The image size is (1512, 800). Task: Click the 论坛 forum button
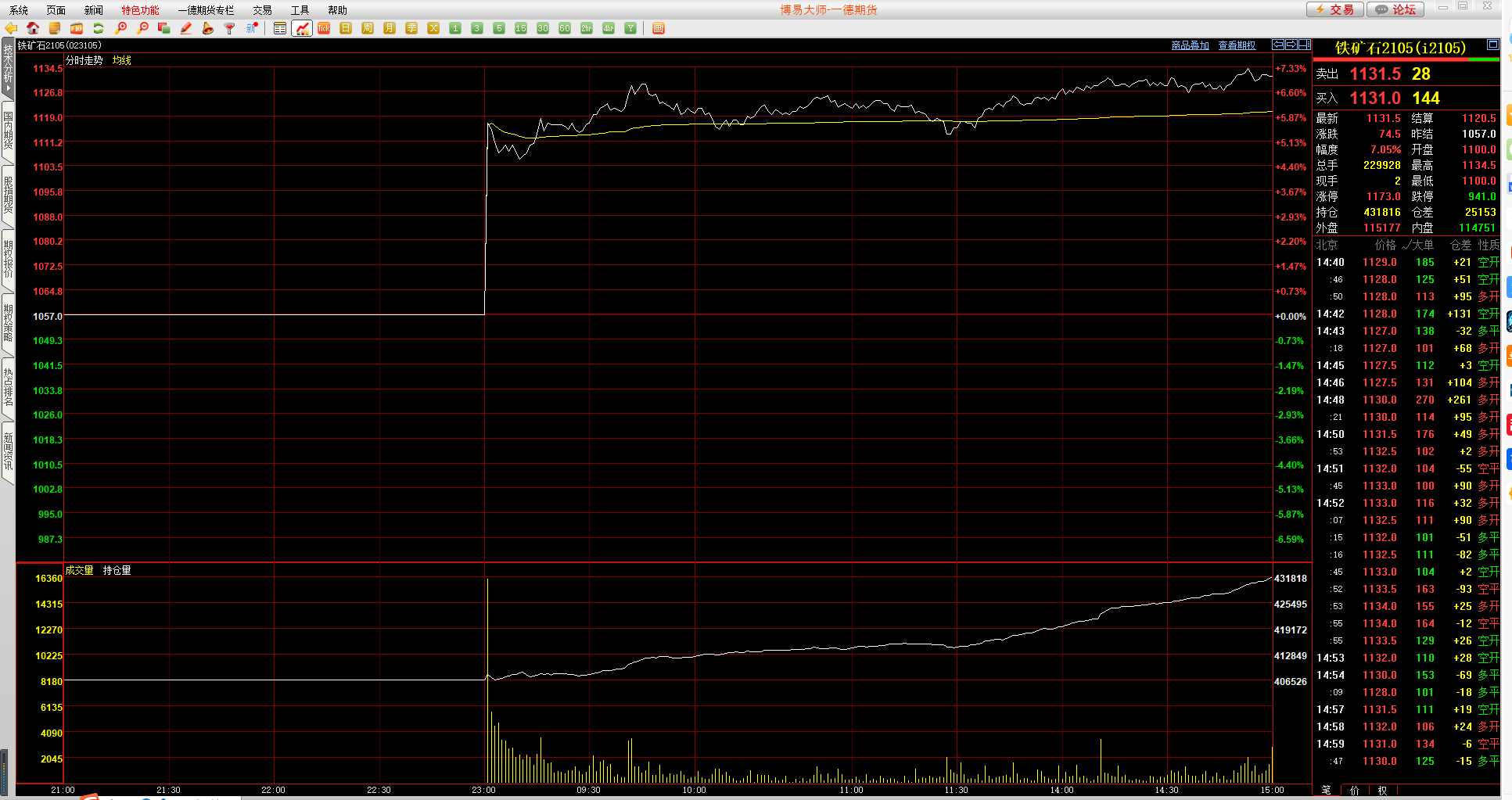click(x=1396, y=9)
